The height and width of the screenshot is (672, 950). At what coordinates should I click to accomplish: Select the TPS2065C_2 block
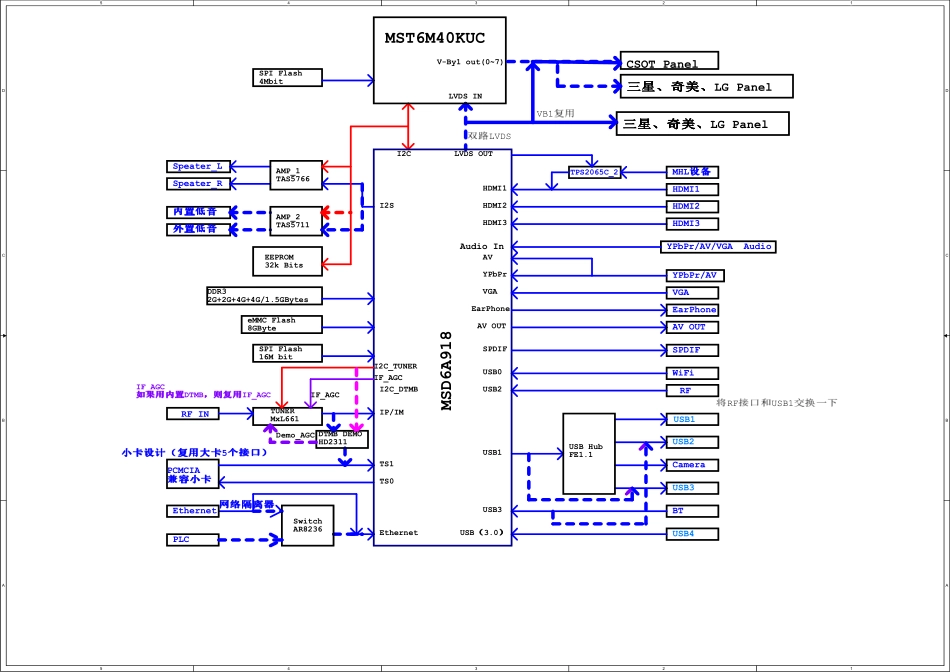tap(594, 172)
